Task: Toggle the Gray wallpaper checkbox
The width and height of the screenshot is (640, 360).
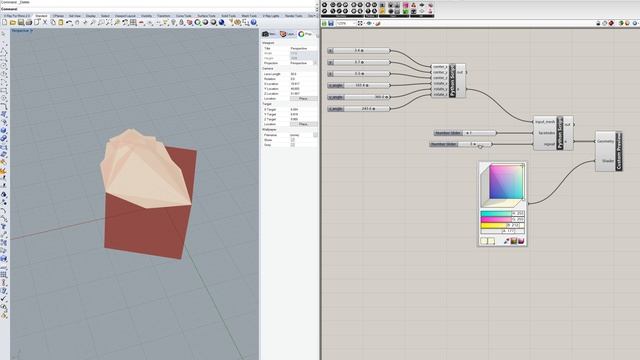Action: pyautogui.click(x=293, y=145)
